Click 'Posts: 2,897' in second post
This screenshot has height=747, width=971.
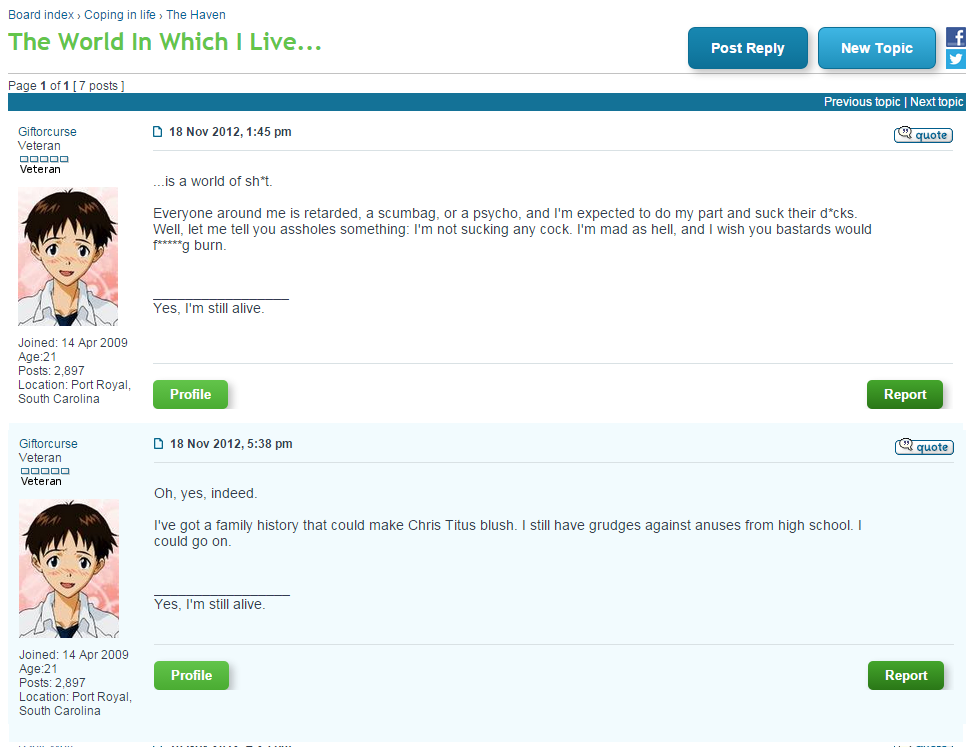[x=52, y=683]
